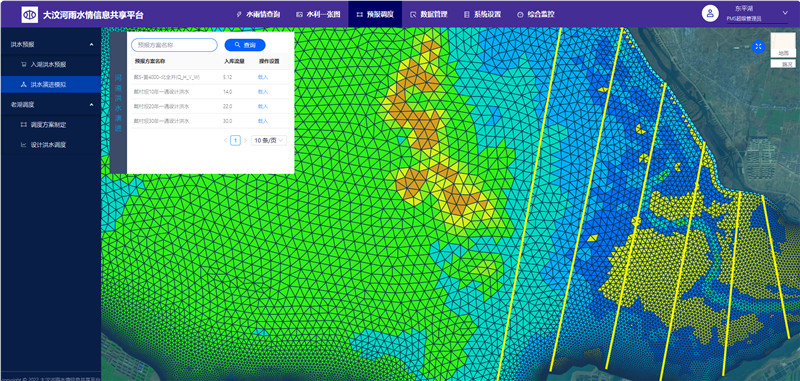Screen dimensions: 800x381
Task: Click the user avatar icon
Action: pyautogui.click(x=710, y=13)
